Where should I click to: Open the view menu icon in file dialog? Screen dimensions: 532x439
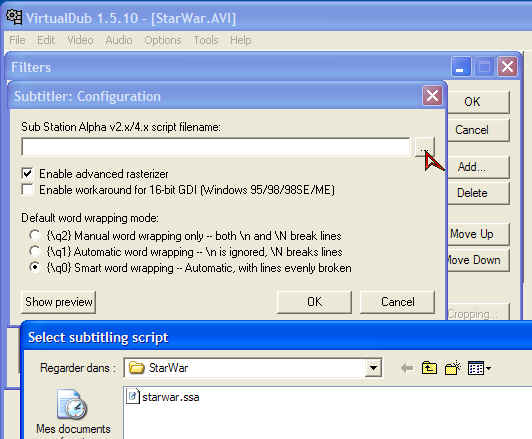click(479, 368)
